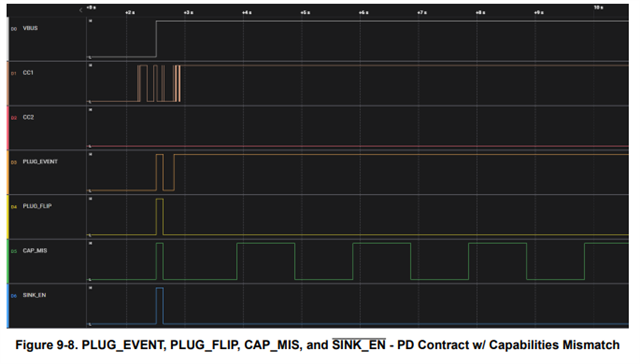The width and height of the screenshot is (640, 364).
Task: Select the D5 CAP_MIS channel label
Action: coord(29,251)
